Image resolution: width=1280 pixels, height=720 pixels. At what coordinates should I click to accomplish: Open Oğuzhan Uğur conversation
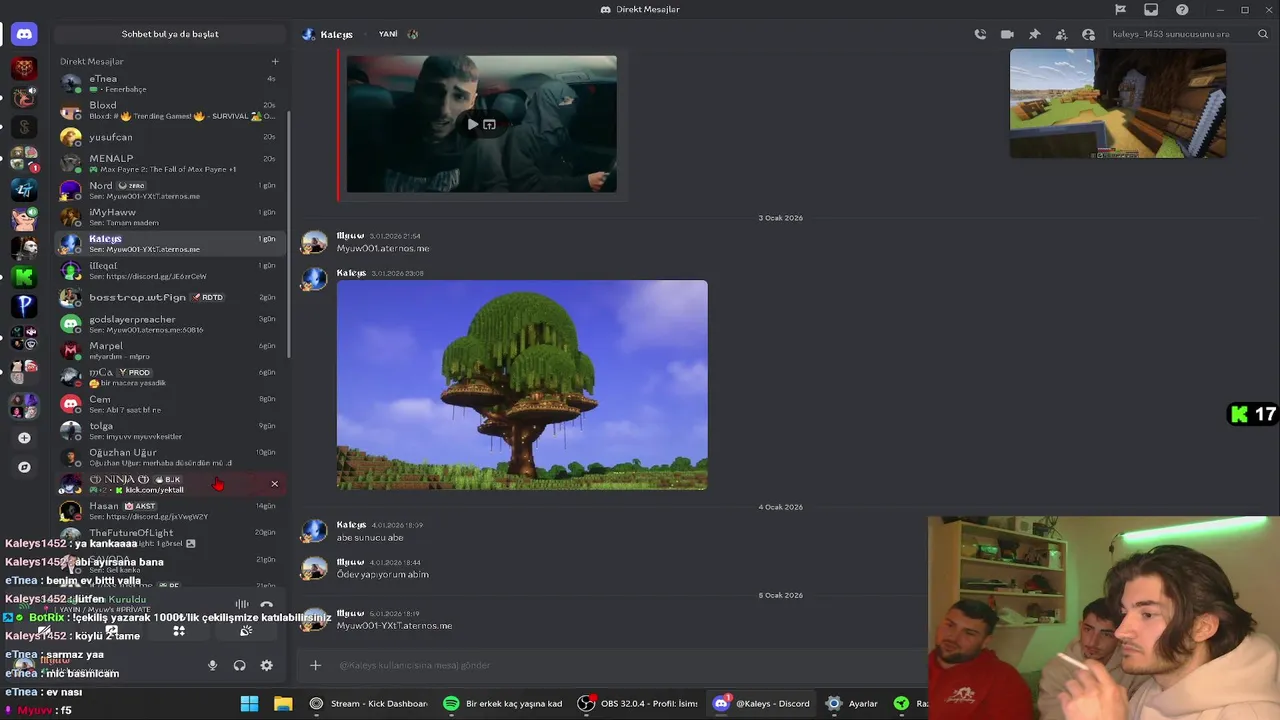click(170, 457)
